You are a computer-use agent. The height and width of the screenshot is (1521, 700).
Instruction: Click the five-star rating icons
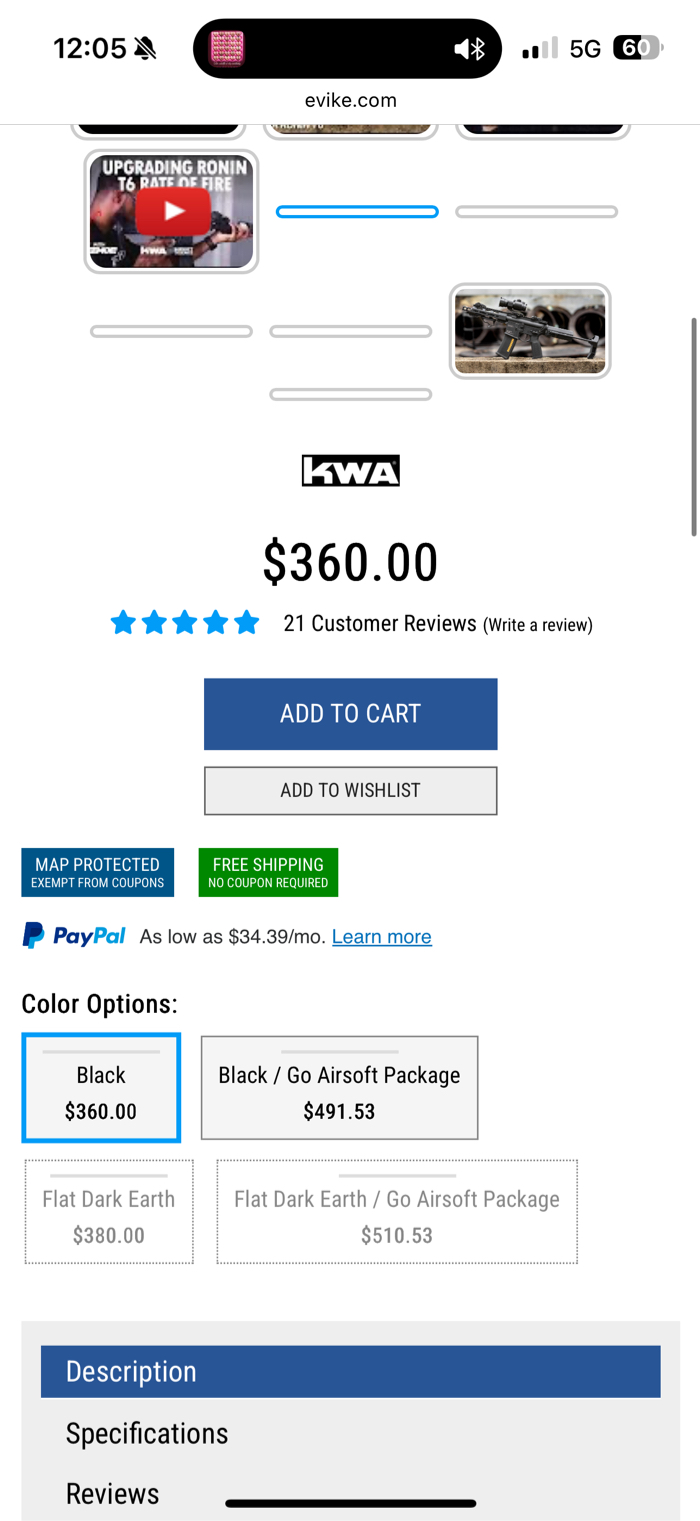[185, 624]
